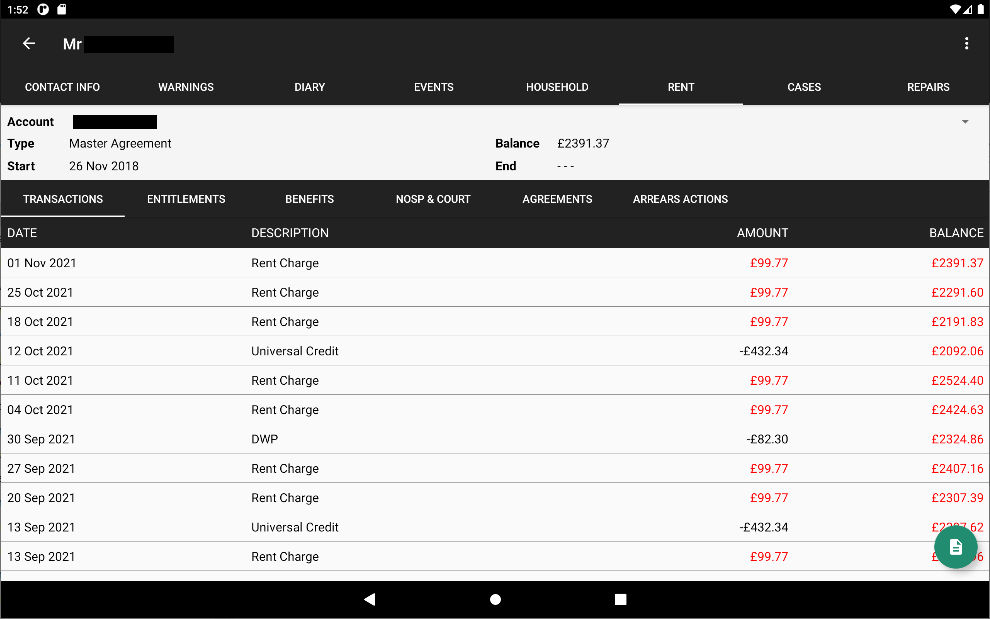Click the DESCRIPTION column header

tap(290, 232)
